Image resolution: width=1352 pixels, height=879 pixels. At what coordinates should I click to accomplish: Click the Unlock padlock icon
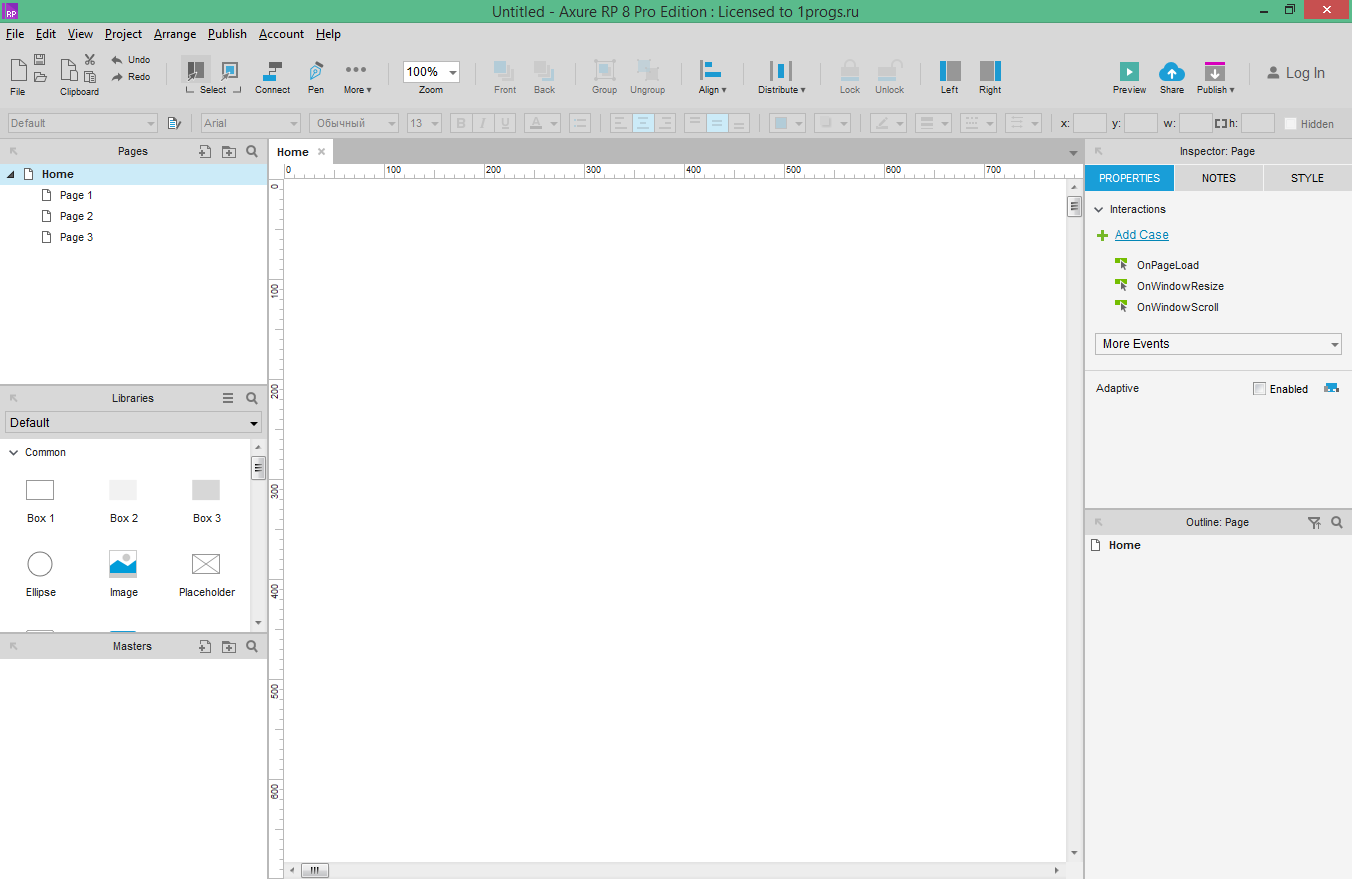tap(890, 71)
